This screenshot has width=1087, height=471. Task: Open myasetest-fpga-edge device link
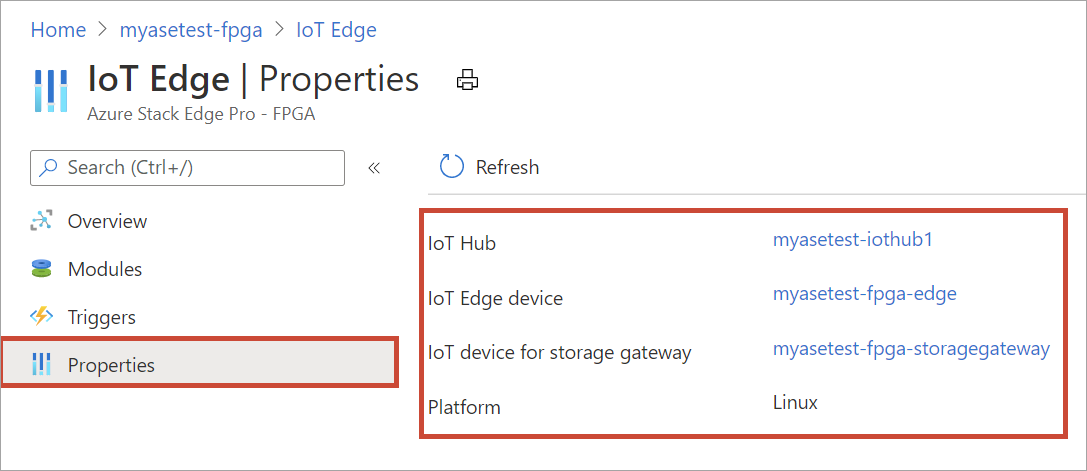[x=864, y=294]
